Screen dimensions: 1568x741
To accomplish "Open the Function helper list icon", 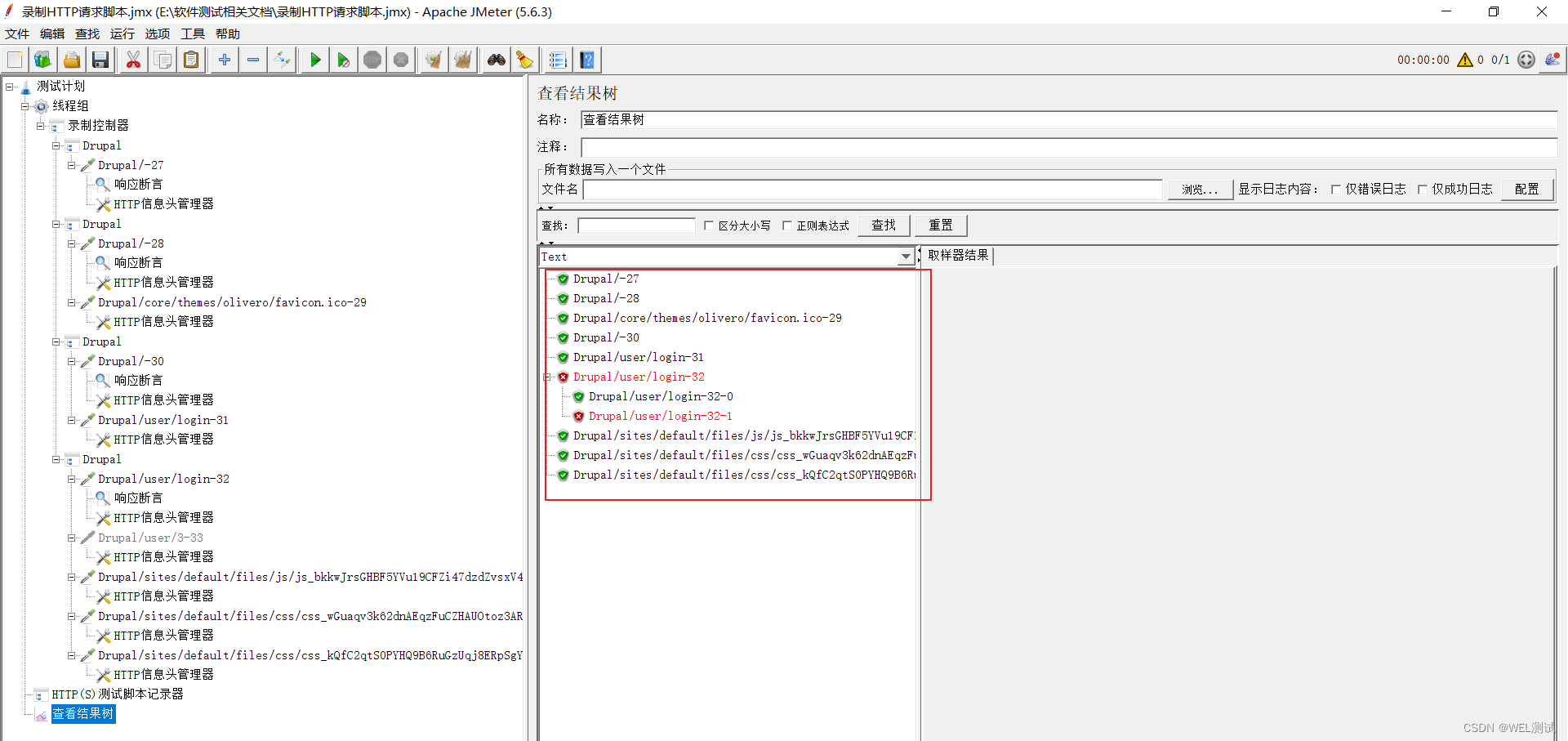I will 558,60.
